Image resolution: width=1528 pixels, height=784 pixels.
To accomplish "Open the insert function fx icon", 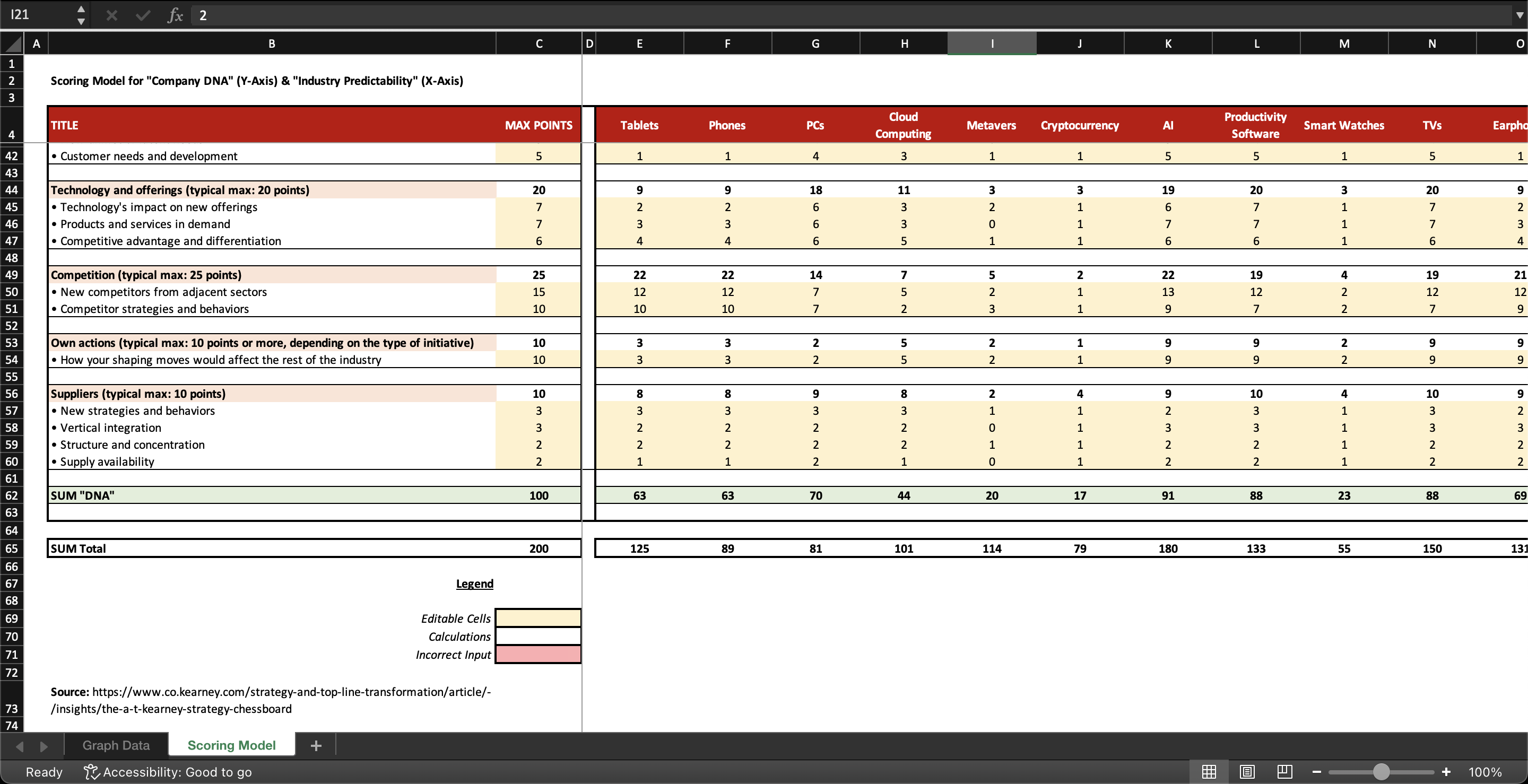I will tap(175, 15).
